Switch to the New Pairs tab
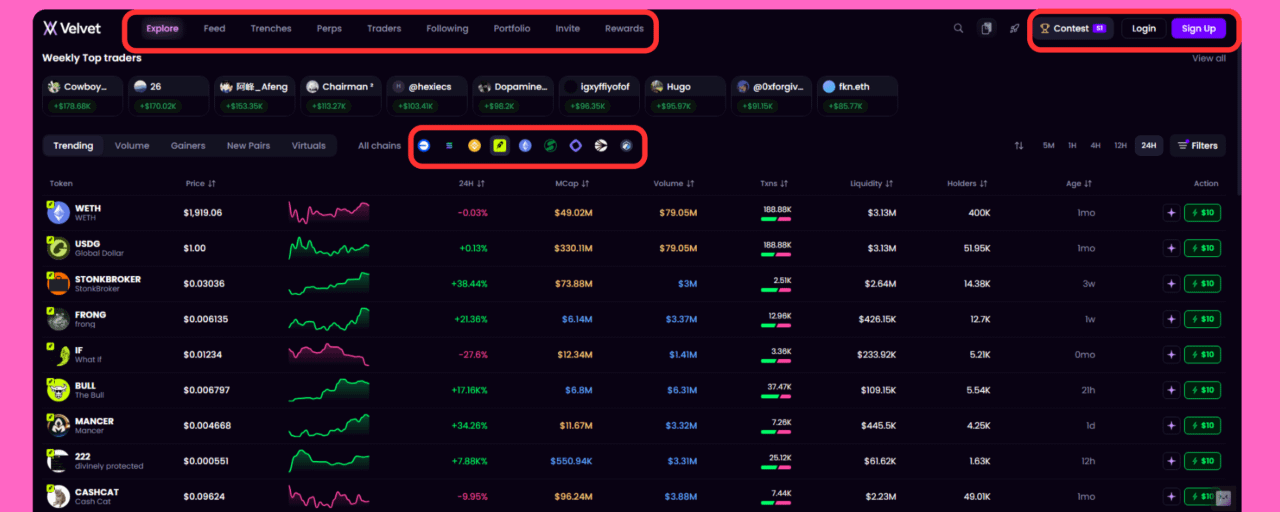The height and width of the screenshot is (512, 1280). pyautogui.click(x=248, y=146)
